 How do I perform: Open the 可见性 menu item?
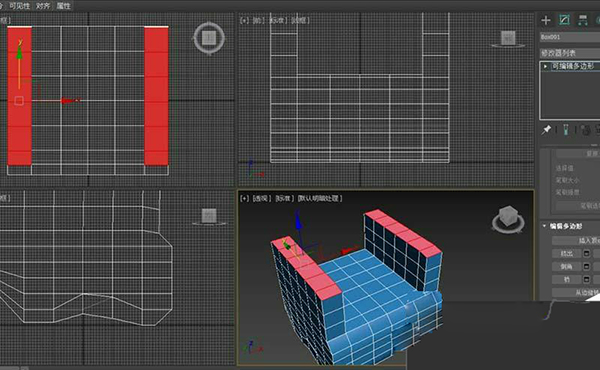tap(19, 6)
